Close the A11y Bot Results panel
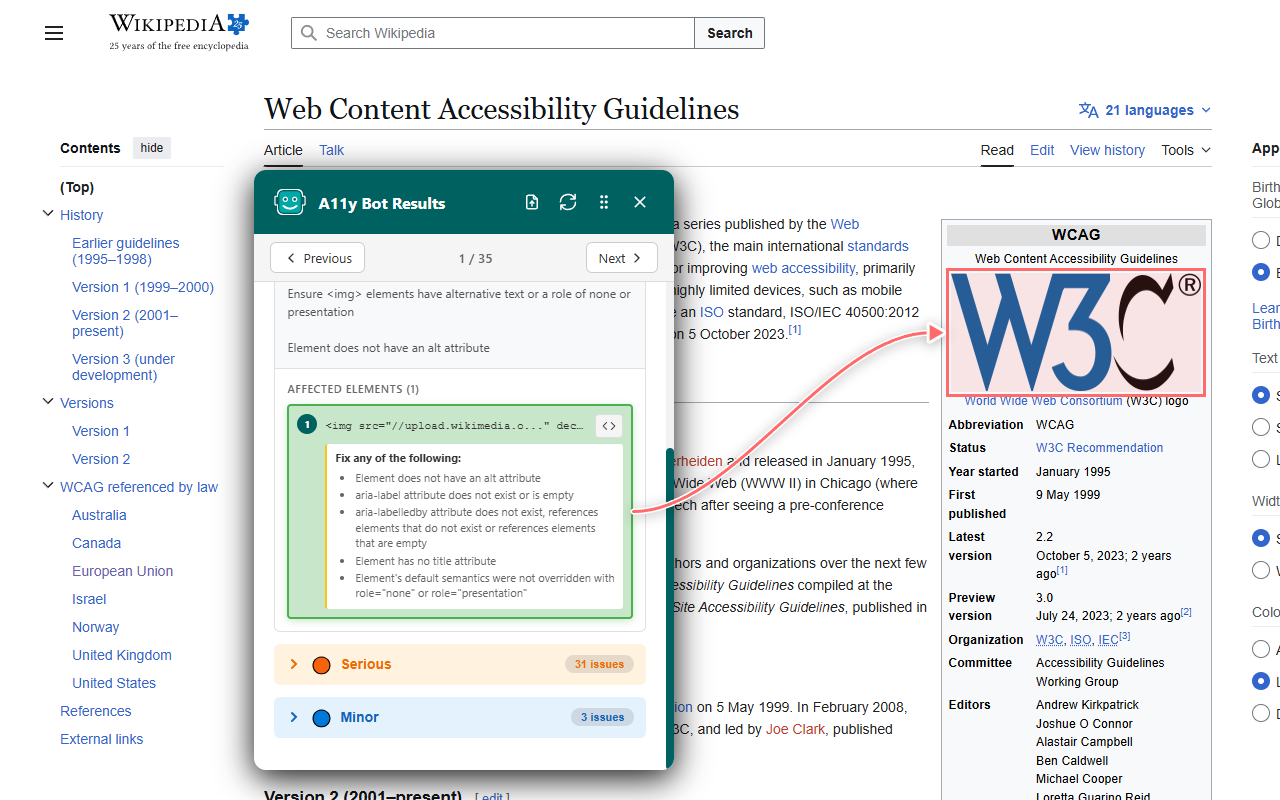This screenshot has height=800, width=1280. coord(640,202)
